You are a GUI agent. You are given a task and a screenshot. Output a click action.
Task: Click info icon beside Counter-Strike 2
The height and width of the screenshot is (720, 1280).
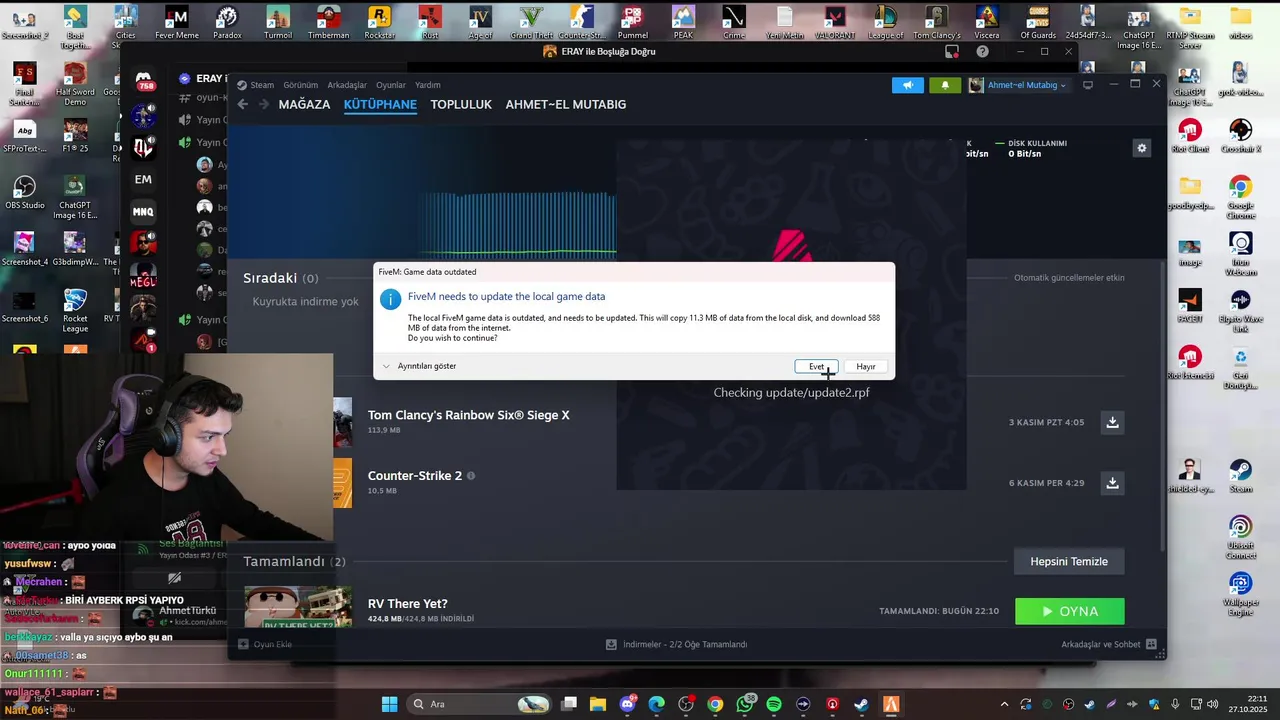471,476
